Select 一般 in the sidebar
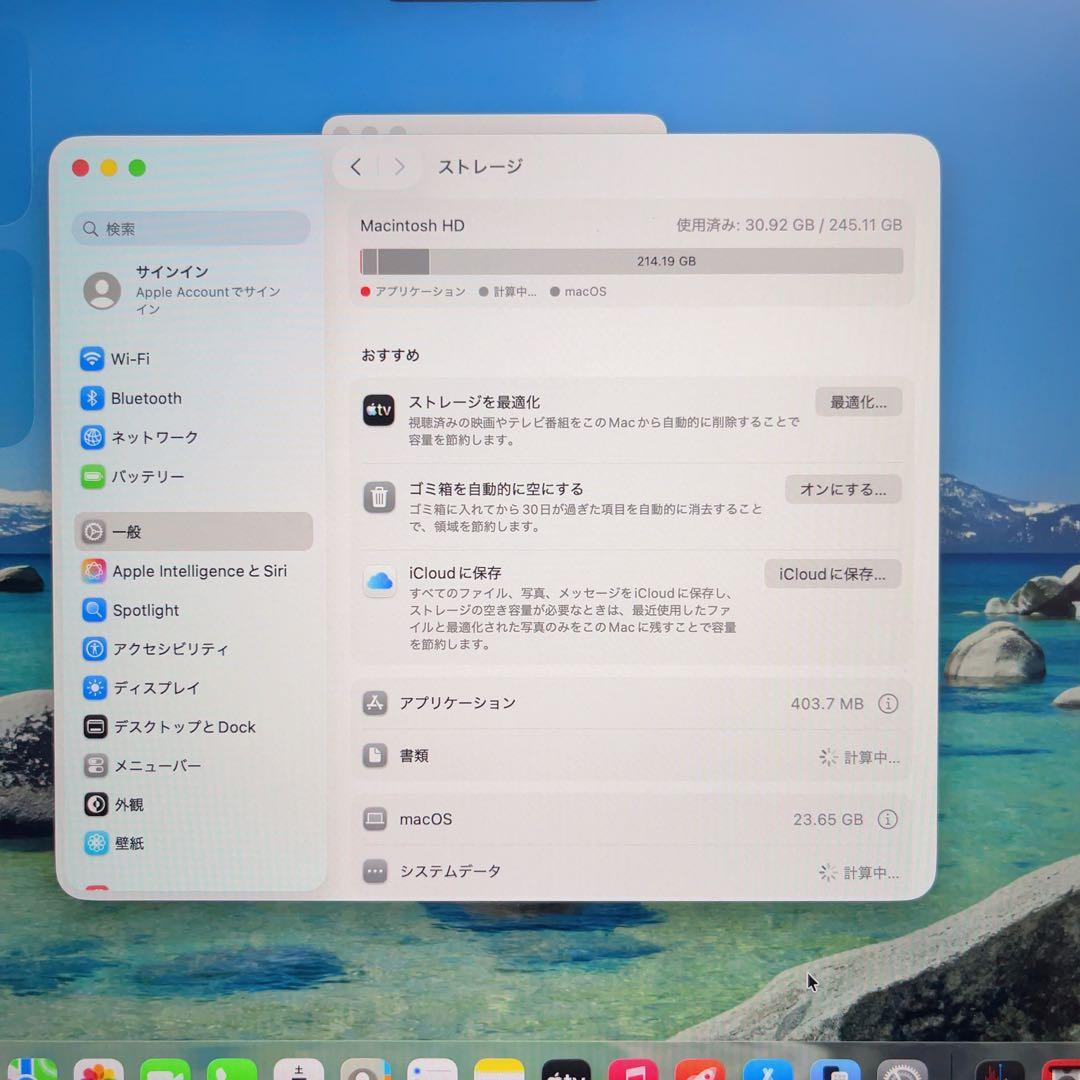 [194, 532]
